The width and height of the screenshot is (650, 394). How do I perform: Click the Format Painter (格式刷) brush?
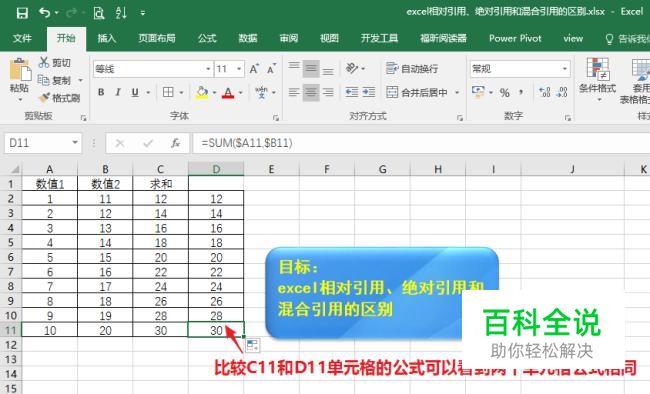pyautogui.click(x=44, y=98)
